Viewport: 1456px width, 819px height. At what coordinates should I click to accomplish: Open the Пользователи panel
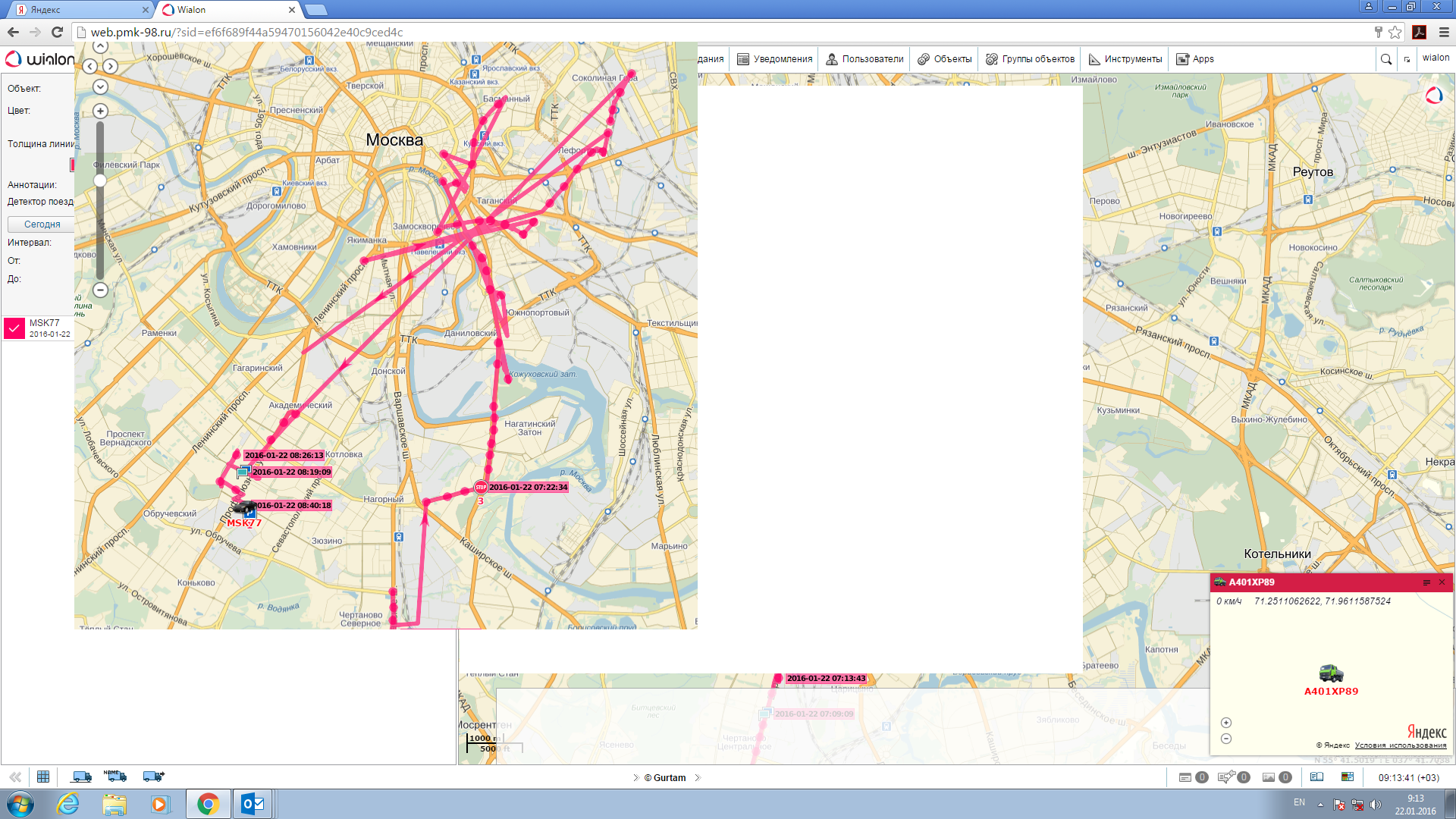click(864, 59)
